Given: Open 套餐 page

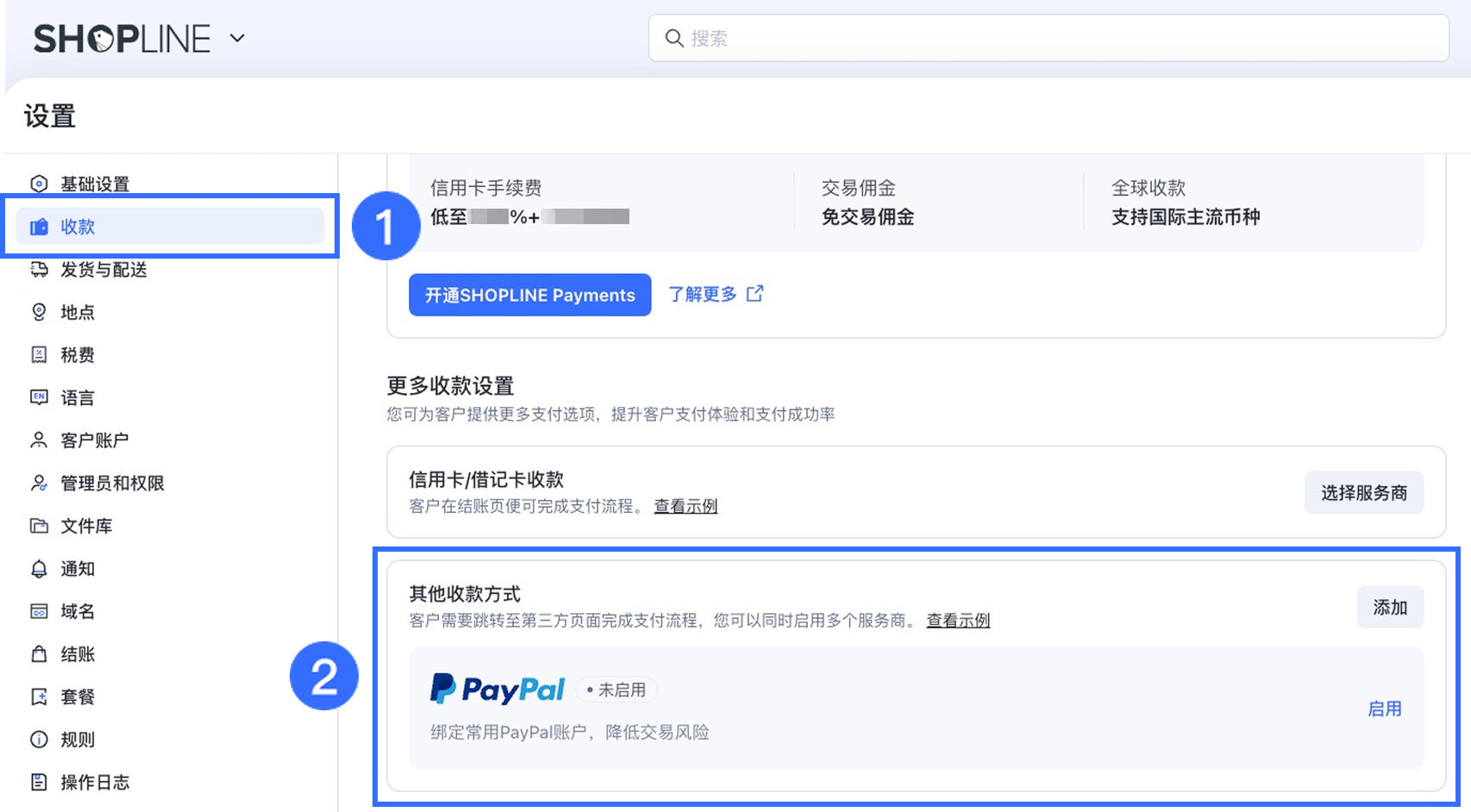Looking at the screenshot, I should tap(78, 696).
